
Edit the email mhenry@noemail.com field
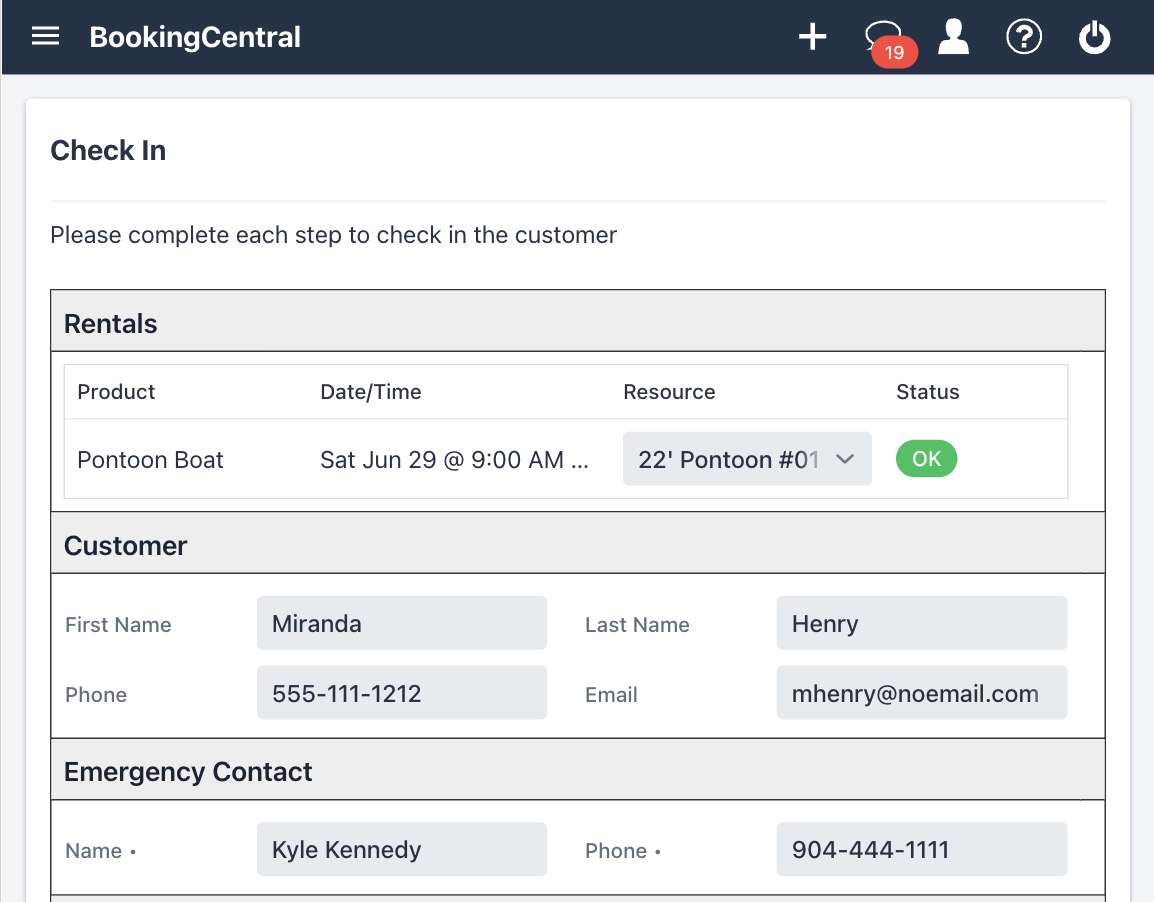pyautogui.click(x=921, y=693)
